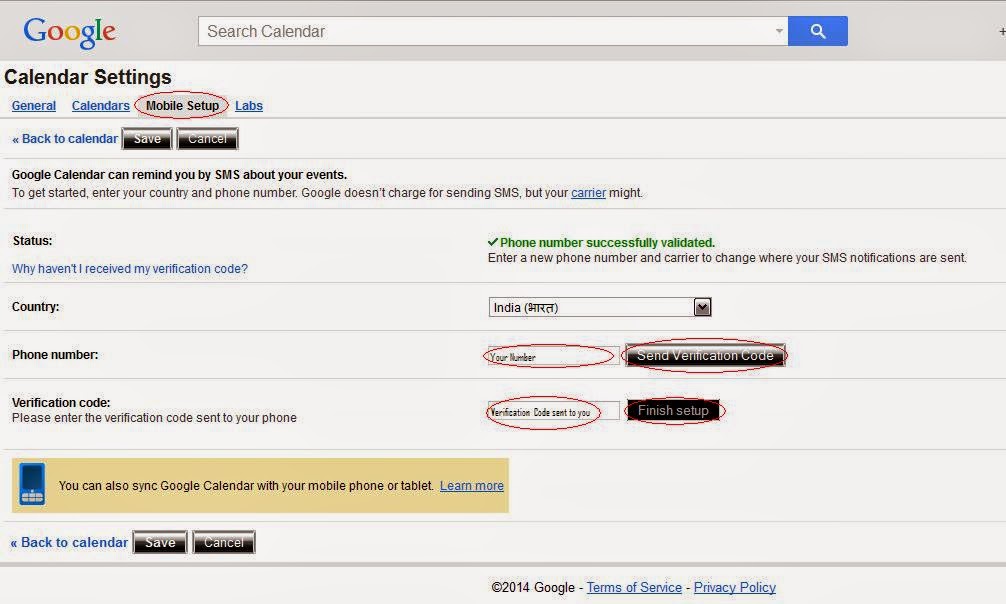Click 'Phone number successfully validated.' text

[607, 243]
